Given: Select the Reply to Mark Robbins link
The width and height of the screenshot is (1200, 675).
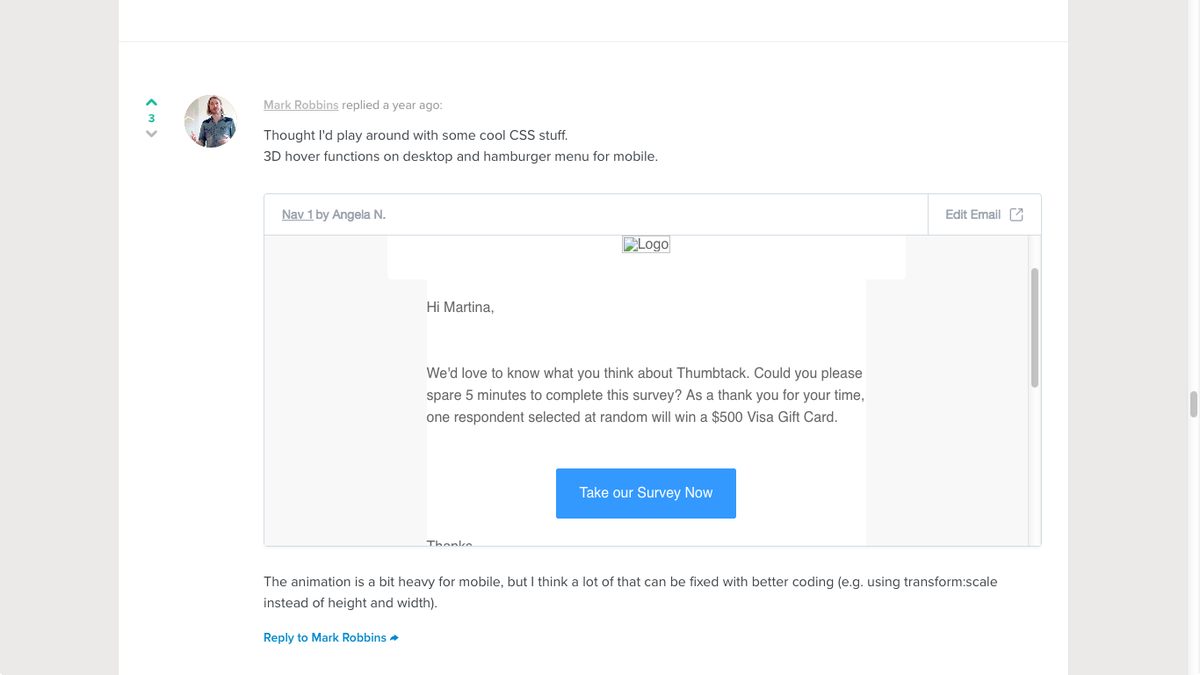Looking at the screenshot, I should click(x=325, y=638).
